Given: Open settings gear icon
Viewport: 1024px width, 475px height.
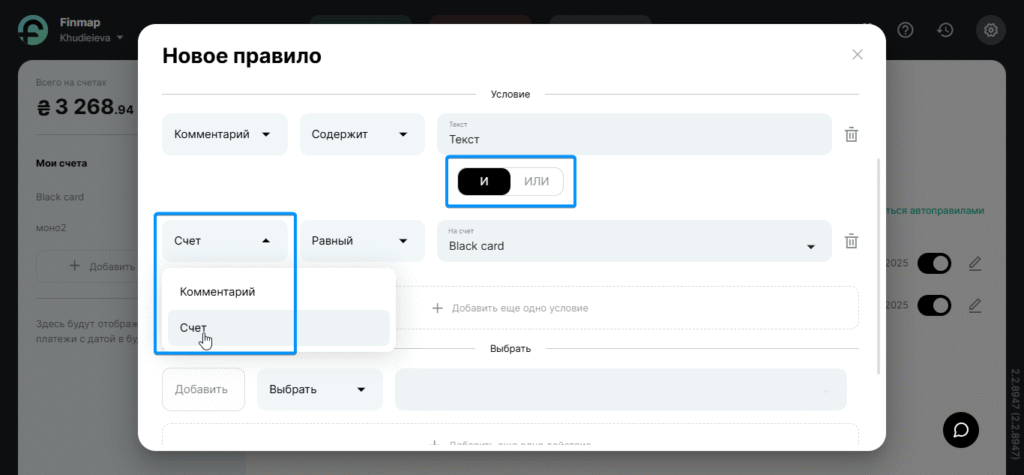Looking at the screenshot, I should pyautogui.click(x=991, y=30).
